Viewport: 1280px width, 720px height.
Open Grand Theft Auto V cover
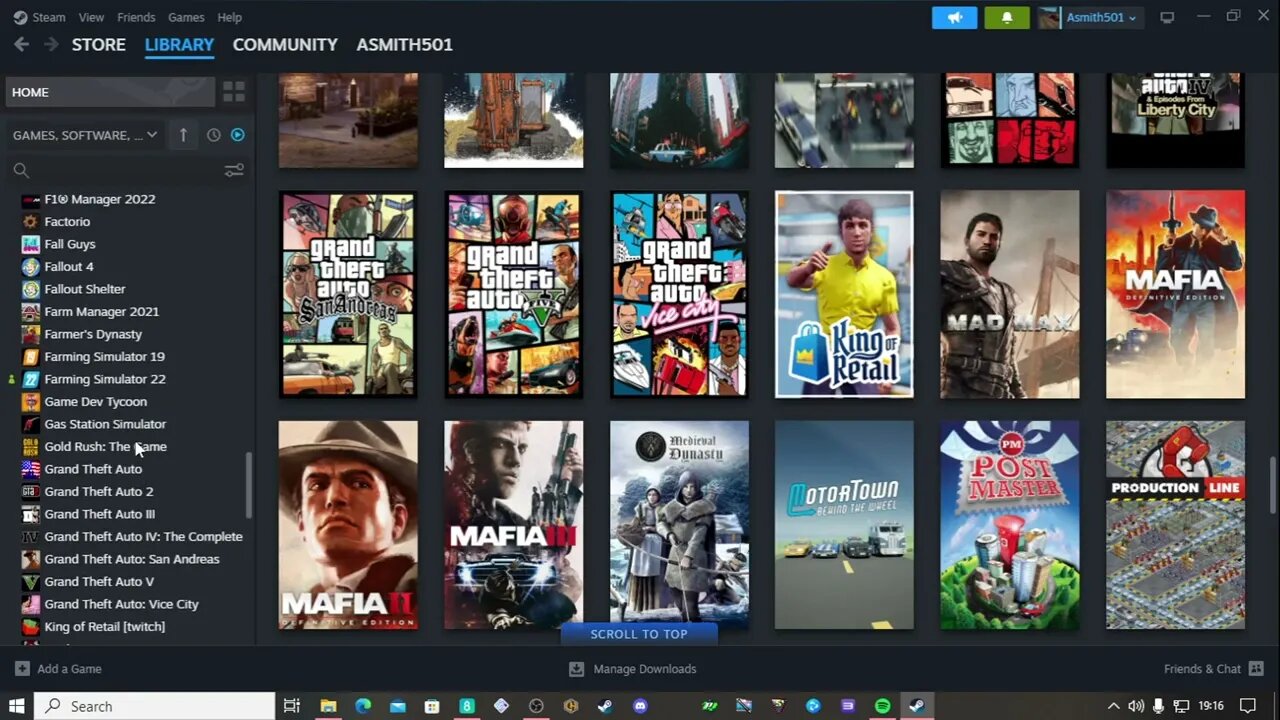point(514,294)
